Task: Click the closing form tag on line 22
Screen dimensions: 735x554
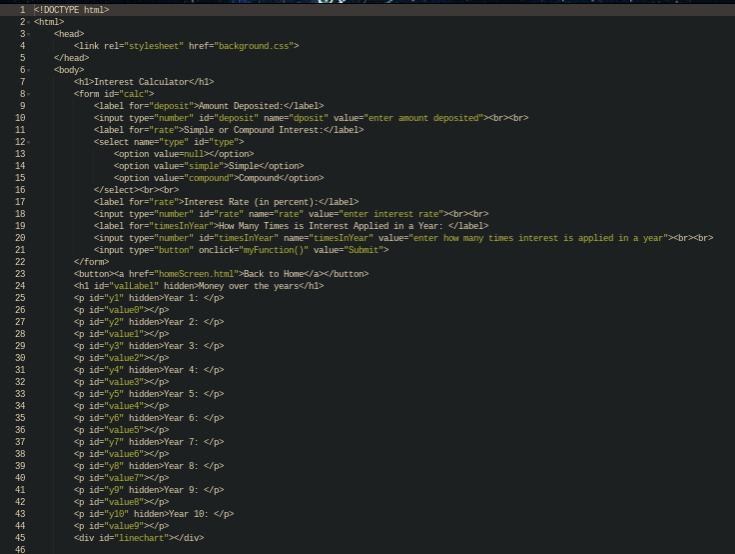Action: point(91,262)
